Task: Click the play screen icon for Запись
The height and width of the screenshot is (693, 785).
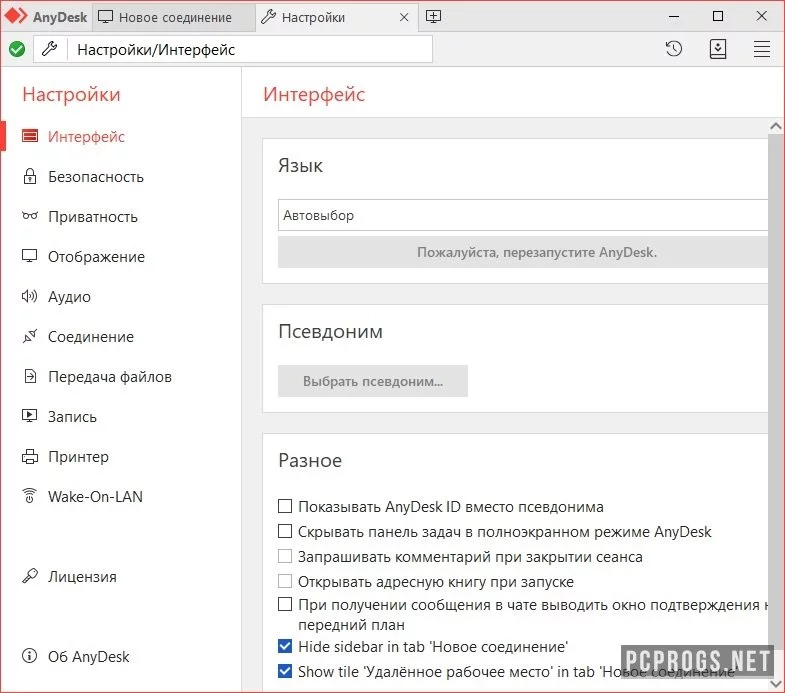Action: pyautogui.click(x=30, y=416)
